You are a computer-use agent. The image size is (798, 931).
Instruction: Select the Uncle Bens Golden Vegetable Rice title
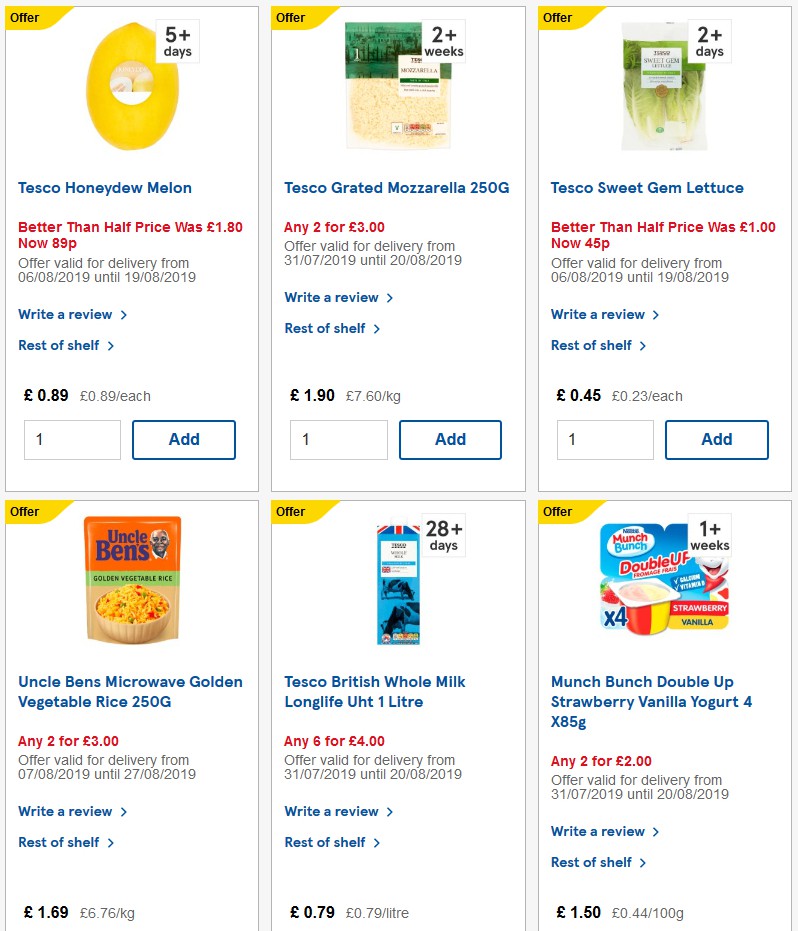[130, 691]
